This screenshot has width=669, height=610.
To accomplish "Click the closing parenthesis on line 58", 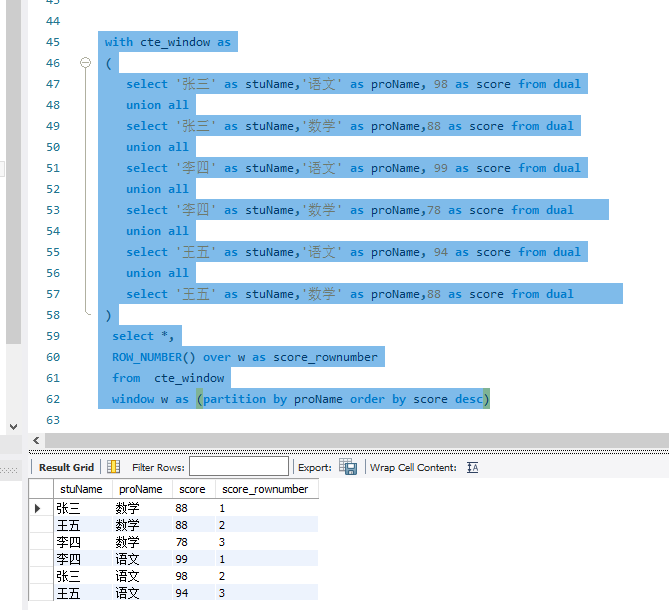I will point(108,315).
